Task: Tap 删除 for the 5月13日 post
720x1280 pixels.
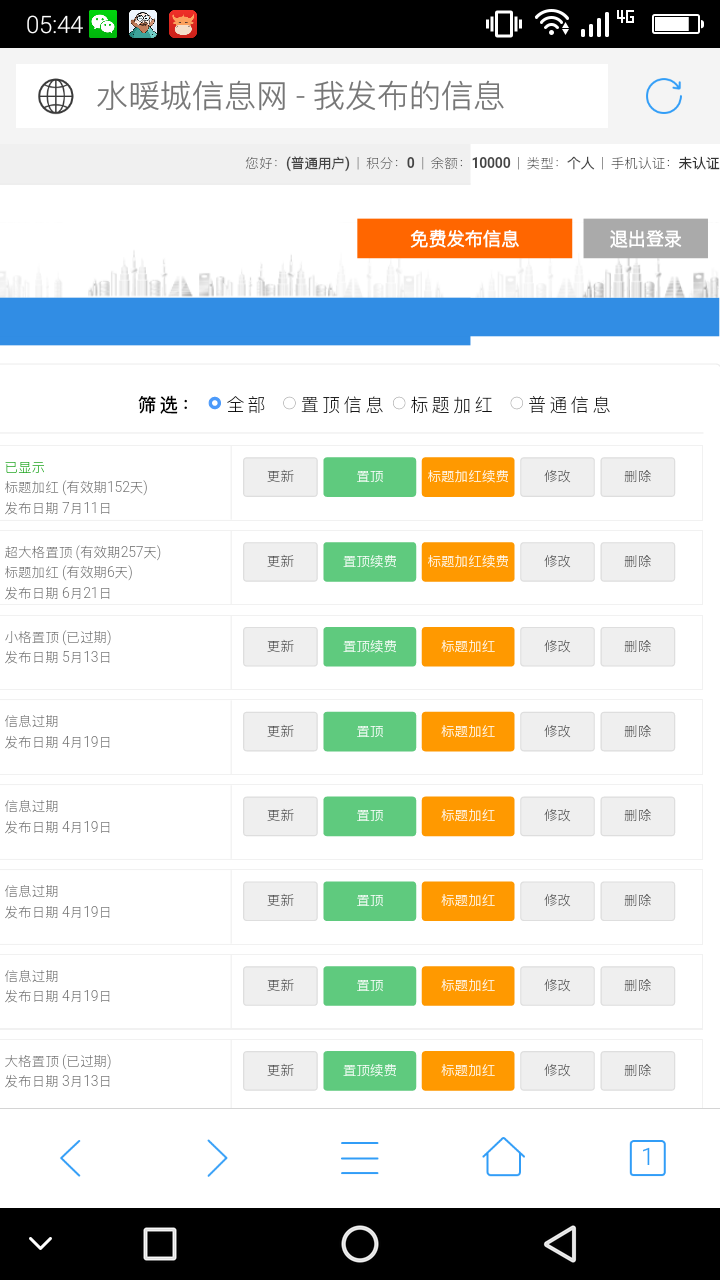Action: click(x=637, y=647)
